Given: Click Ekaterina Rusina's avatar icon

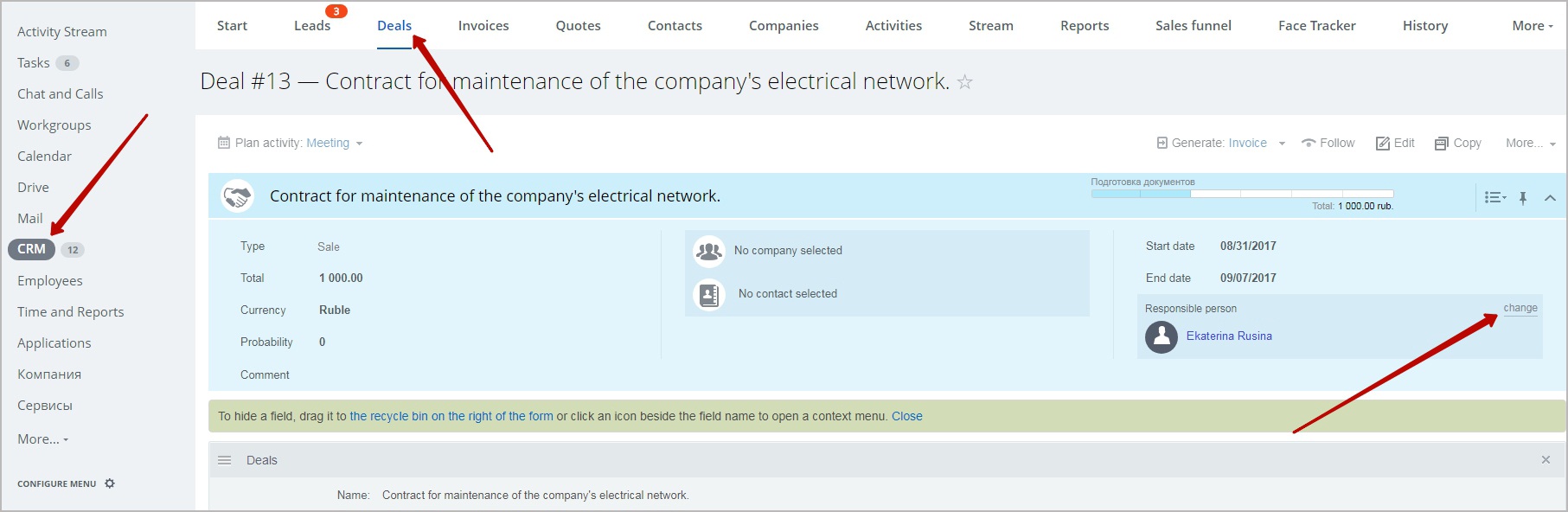Looking at the screenshot, I should point(1162,337).
